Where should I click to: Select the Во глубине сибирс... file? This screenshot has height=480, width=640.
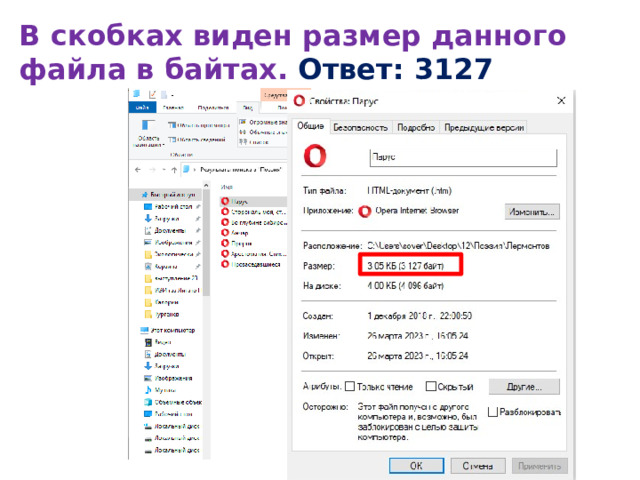pyautogui.click(x=254, y=222)
